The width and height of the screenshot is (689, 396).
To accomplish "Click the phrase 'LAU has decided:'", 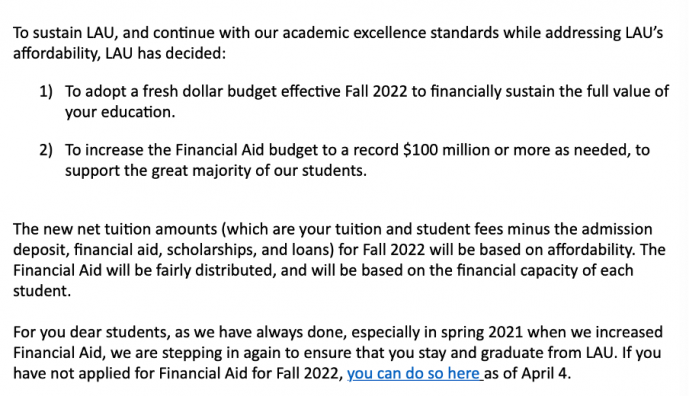I will coord(165,53).
